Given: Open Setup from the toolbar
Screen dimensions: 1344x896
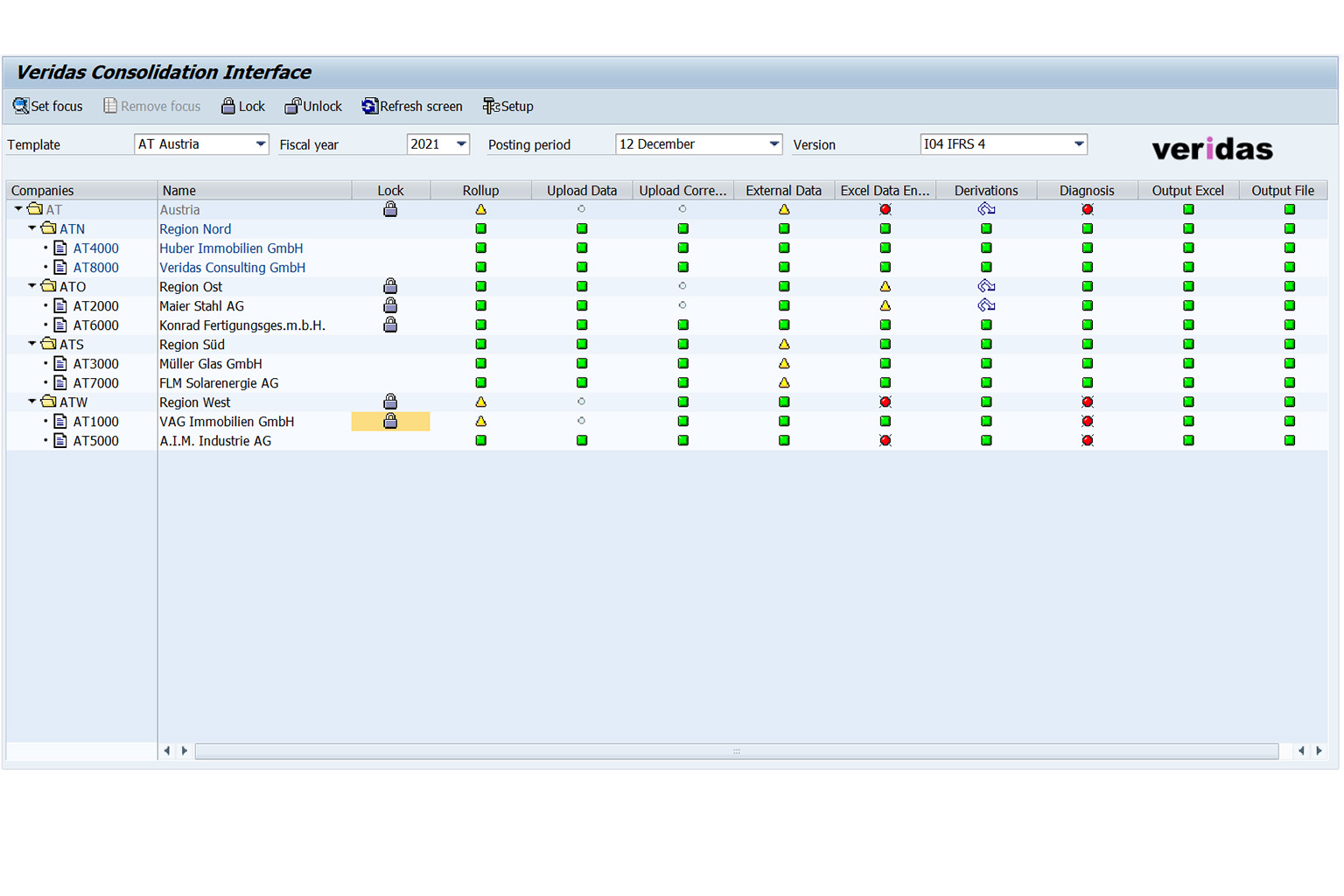Looking at the screenshot, I should [x=491, y=107].
